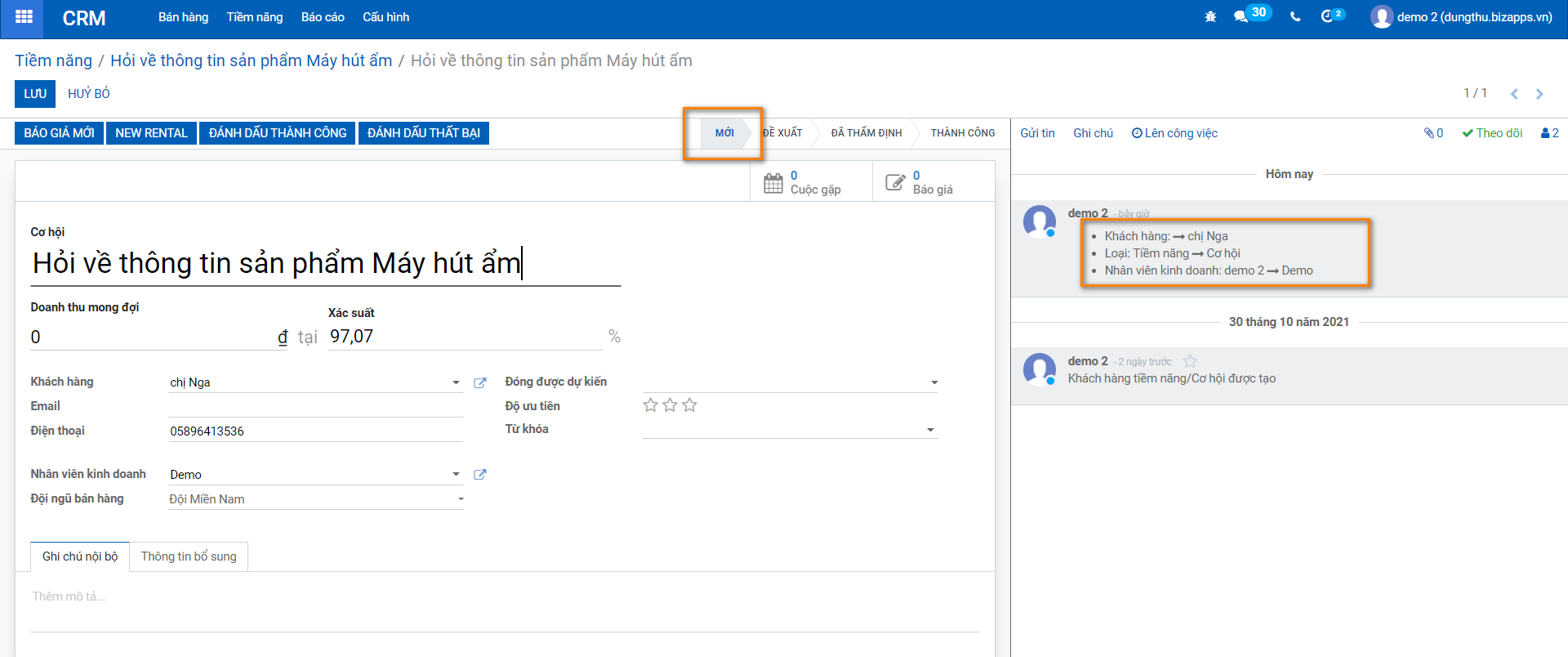Set priority to second star
Viewport: 1568px width, 657px height.
pyautogui.click(x=670, y=405)
